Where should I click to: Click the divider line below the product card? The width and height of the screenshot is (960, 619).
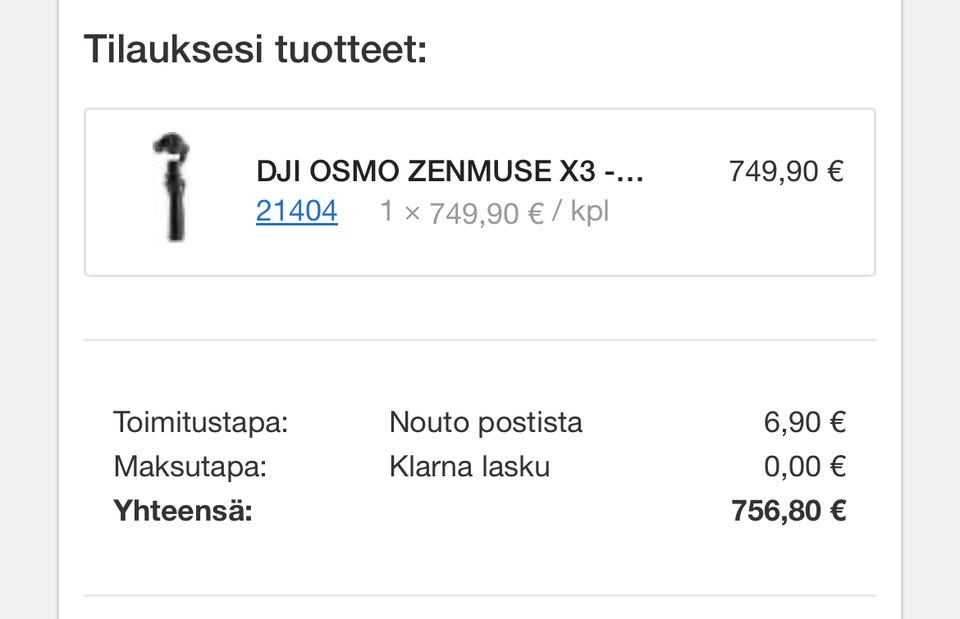point(480,340)
